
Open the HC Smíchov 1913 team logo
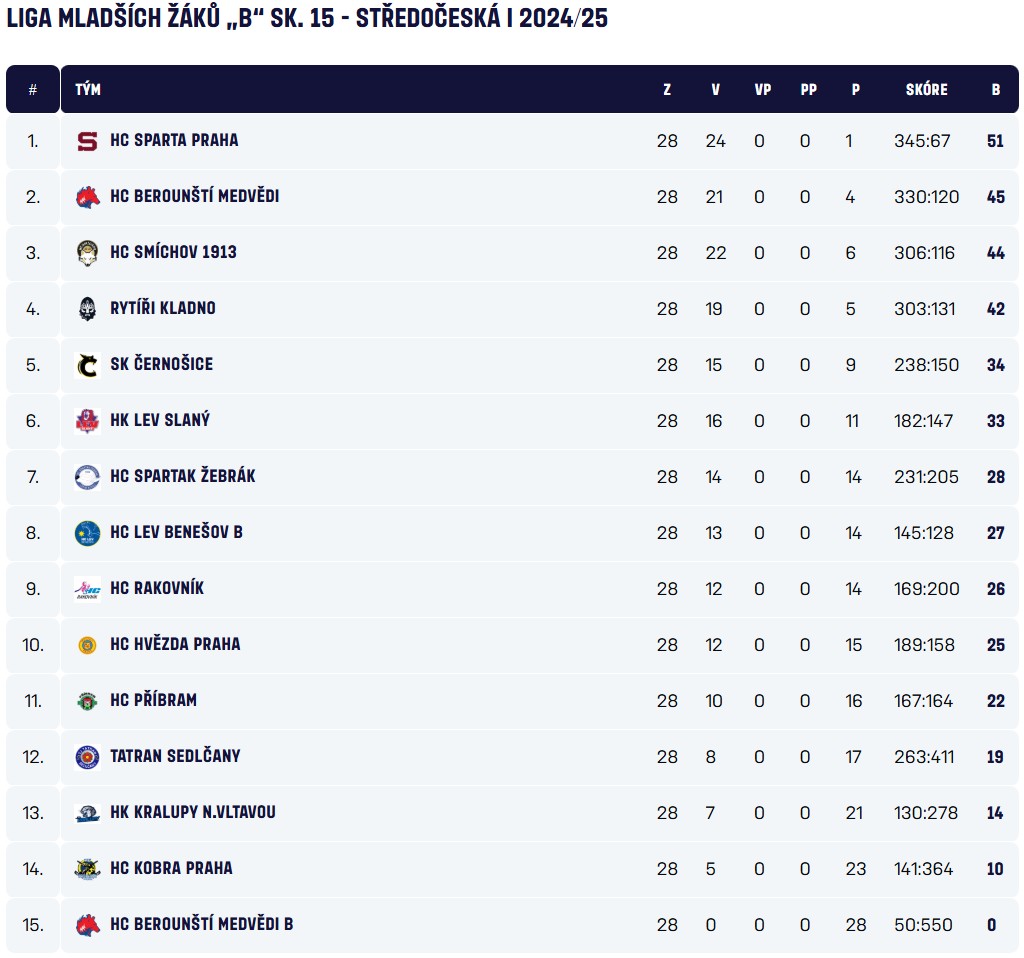coord(88,253)
